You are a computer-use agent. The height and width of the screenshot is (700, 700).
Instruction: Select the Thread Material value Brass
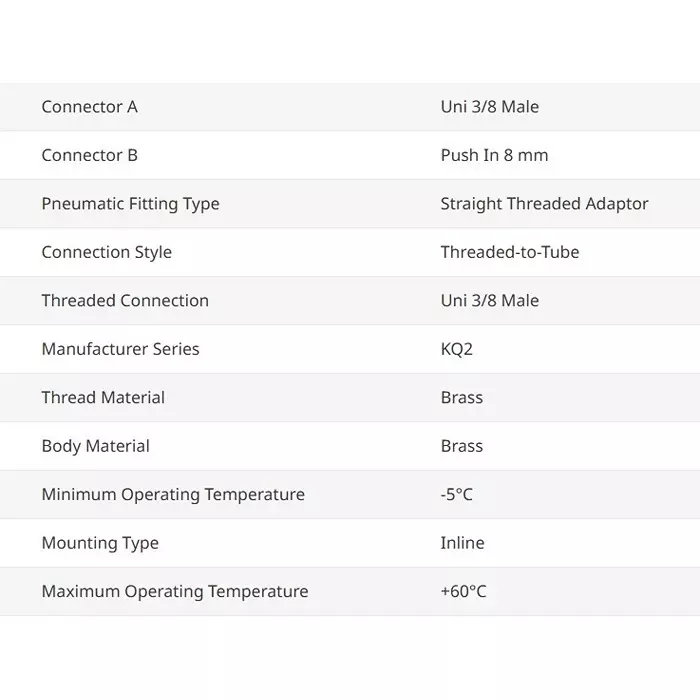coord(461,398)
